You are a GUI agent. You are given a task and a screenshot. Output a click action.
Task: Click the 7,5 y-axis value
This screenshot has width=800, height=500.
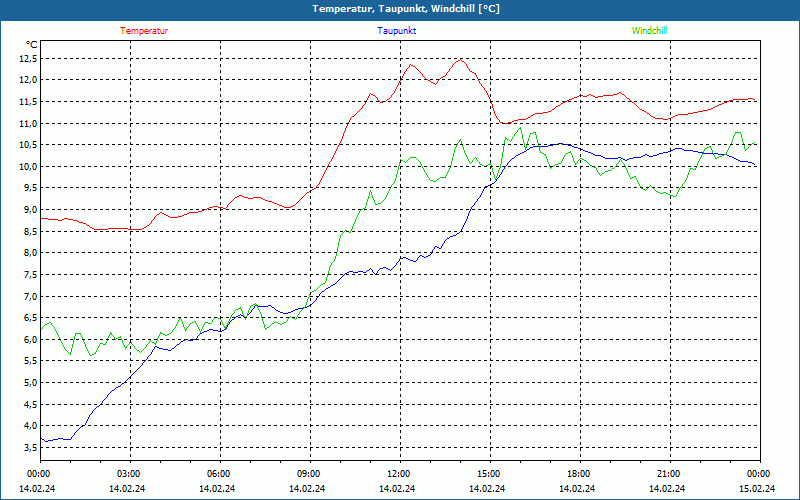31,274
